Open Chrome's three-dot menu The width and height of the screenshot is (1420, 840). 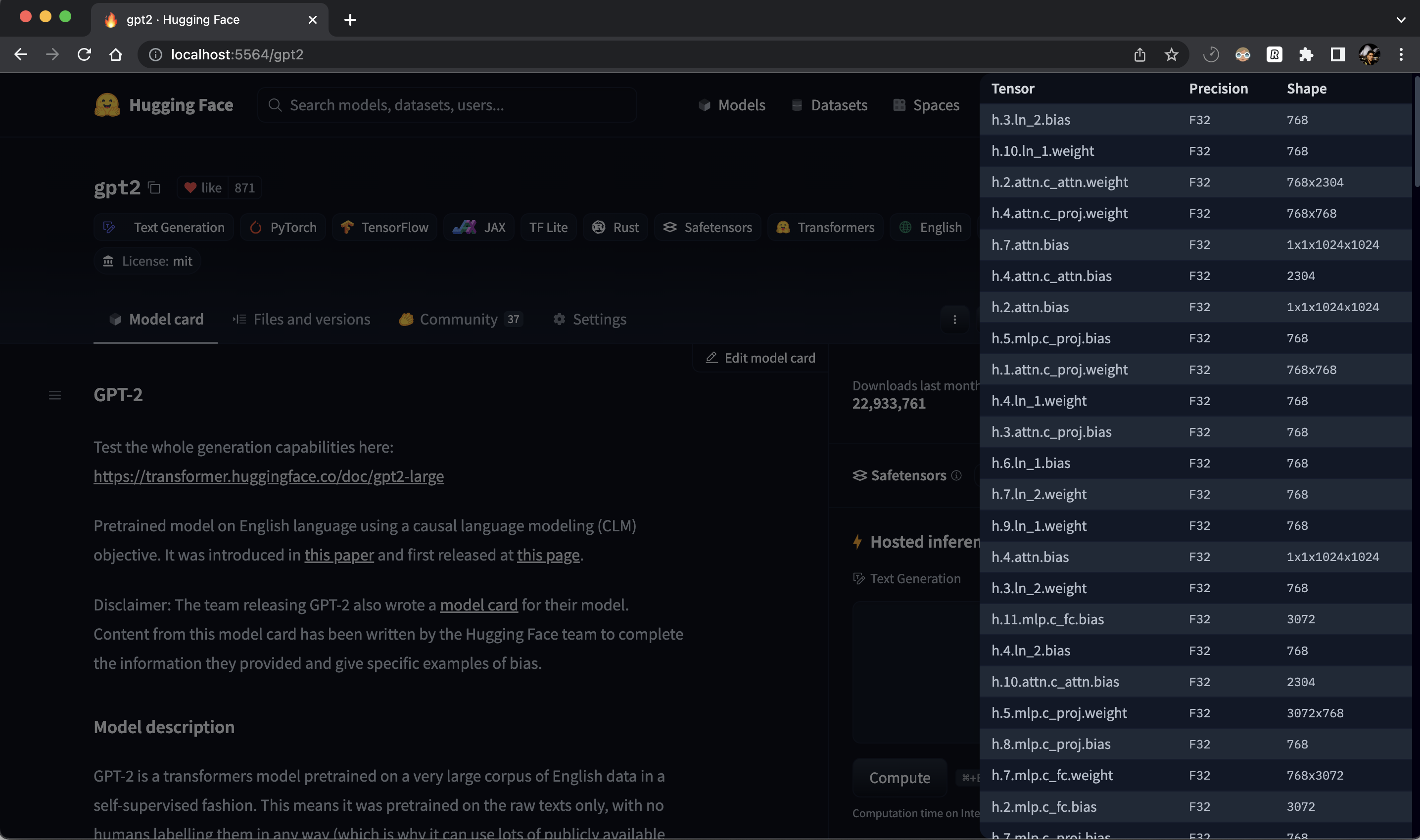coord(1402,54)
